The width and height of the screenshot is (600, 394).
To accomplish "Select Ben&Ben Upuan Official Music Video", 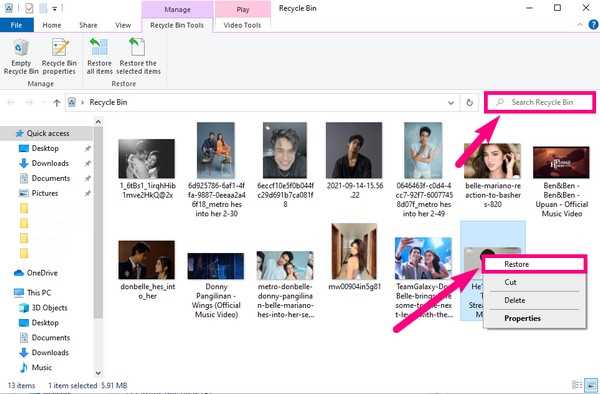I will (x=562, y=181).
